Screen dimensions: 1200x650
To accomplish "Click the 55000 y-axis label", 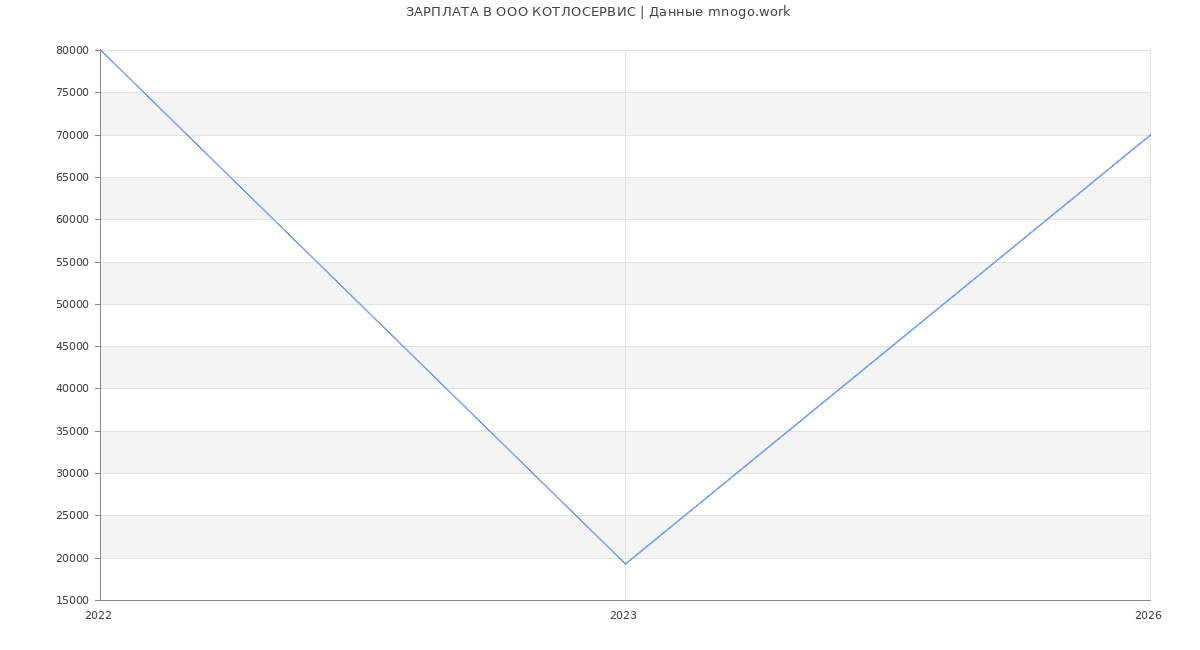I will (x=72, y=262).
